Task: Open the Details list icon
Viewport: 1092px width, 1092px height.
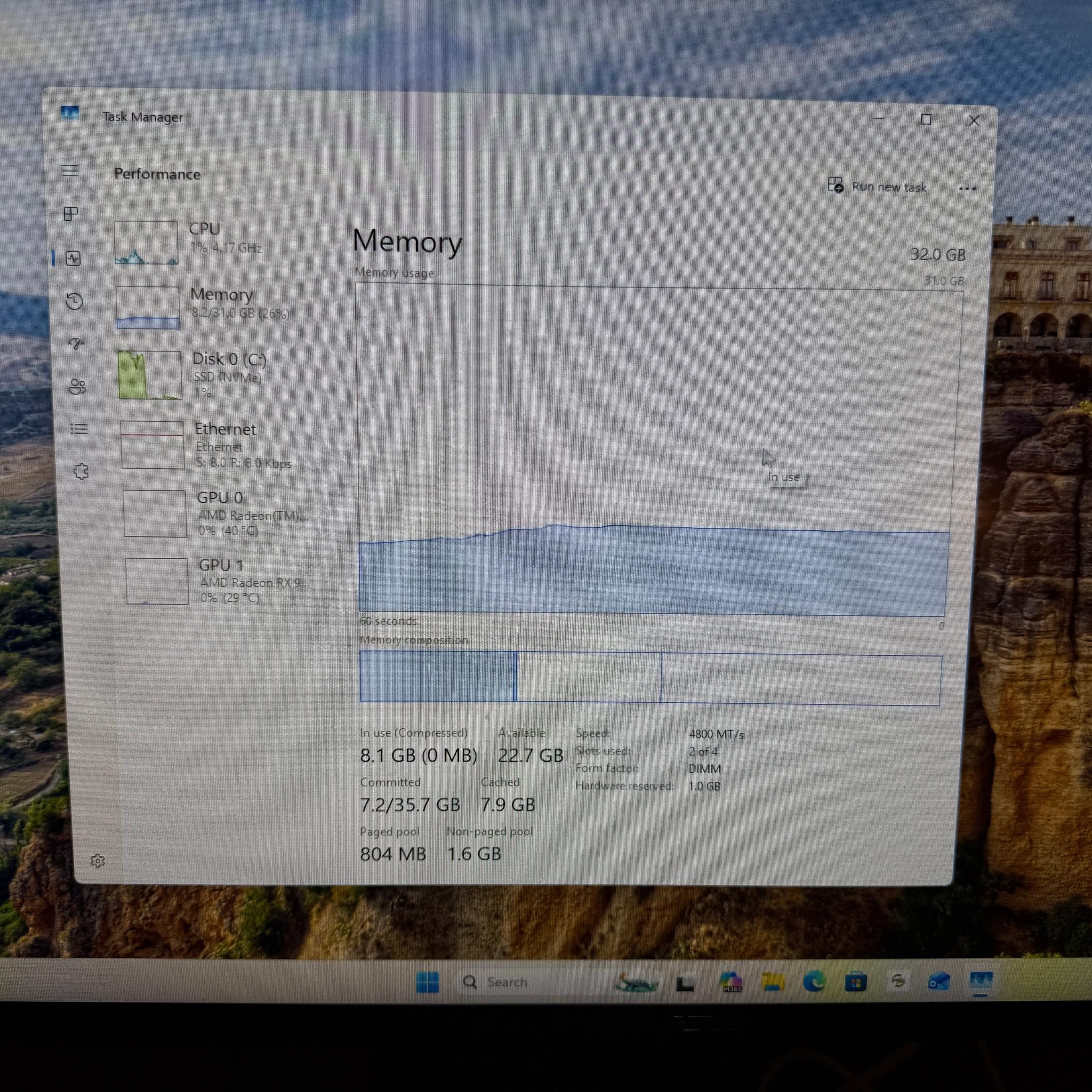Action: coord(79,429)
